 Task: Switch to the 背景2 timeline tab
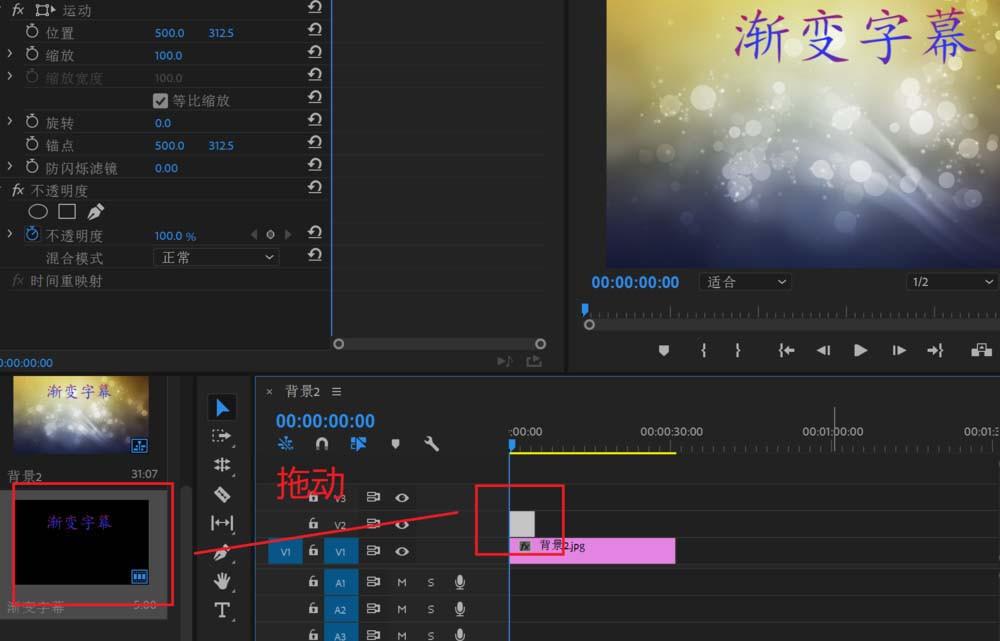[300, 391]
